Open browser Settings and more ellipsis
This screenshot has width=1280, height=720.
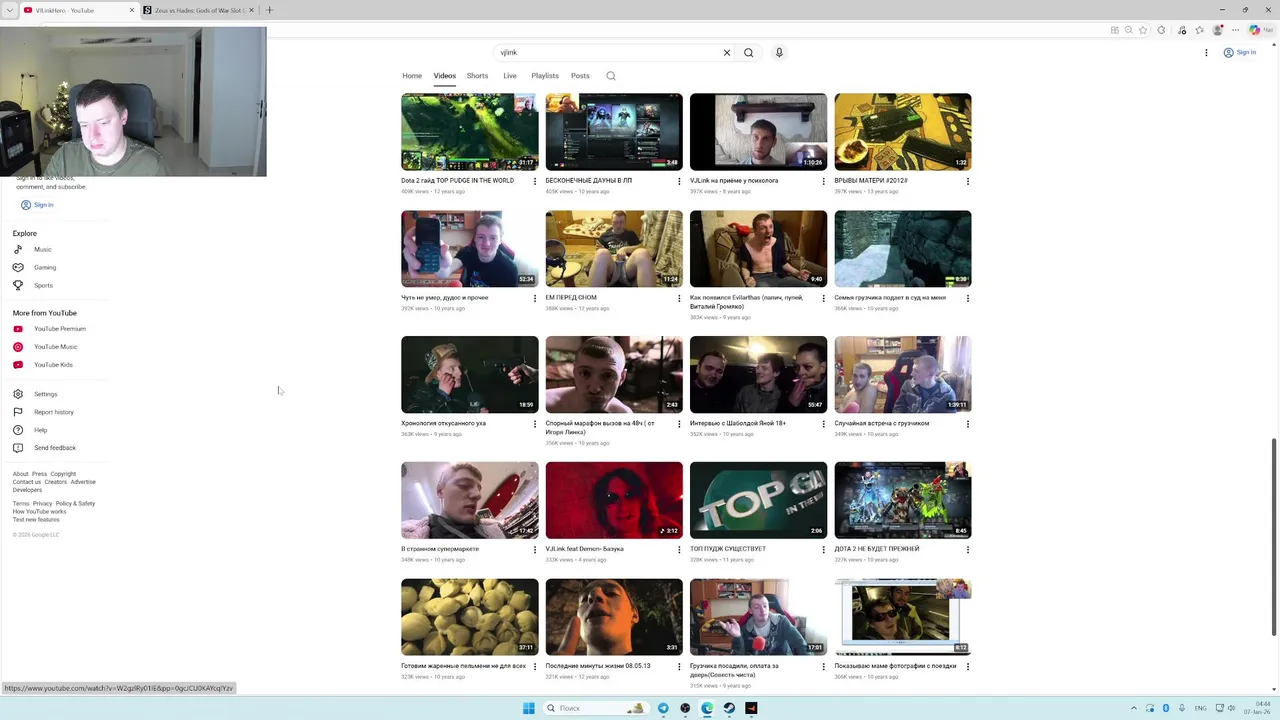pos(1236,30)
